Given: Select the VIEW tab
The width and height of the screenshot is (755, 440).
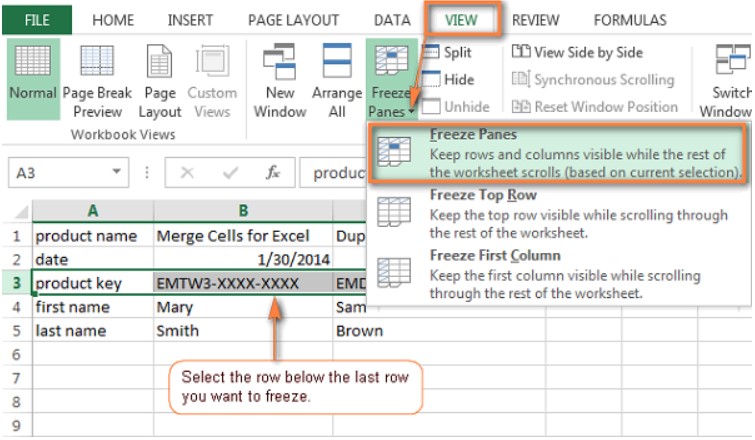Looking at the screenshot, I should (461, 20).
